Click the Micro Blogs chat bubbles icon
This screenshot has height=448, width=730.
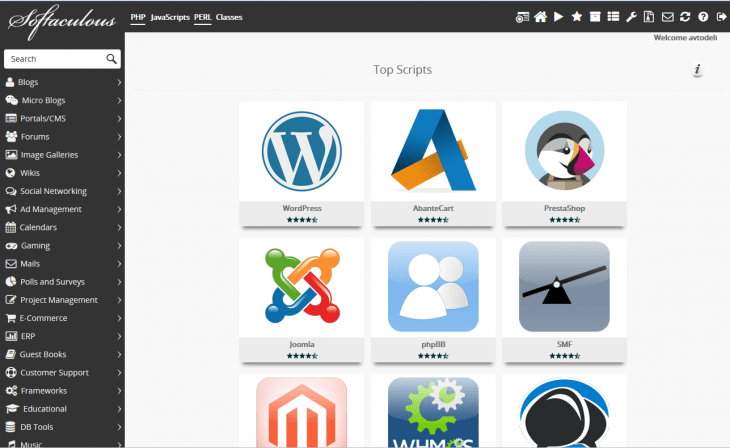tap(11, 100)
